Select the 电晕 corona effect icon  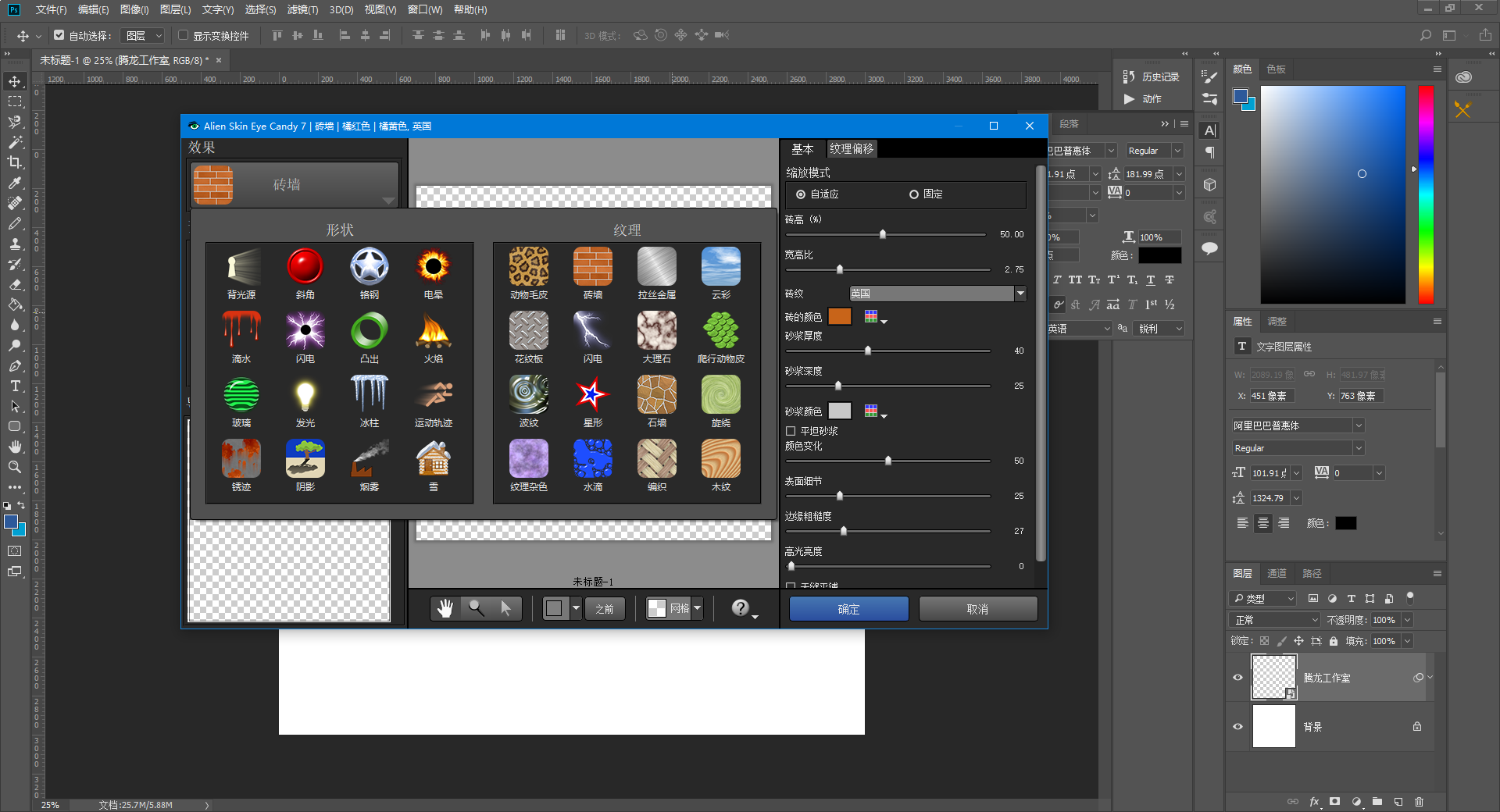(x=434, y=267)
